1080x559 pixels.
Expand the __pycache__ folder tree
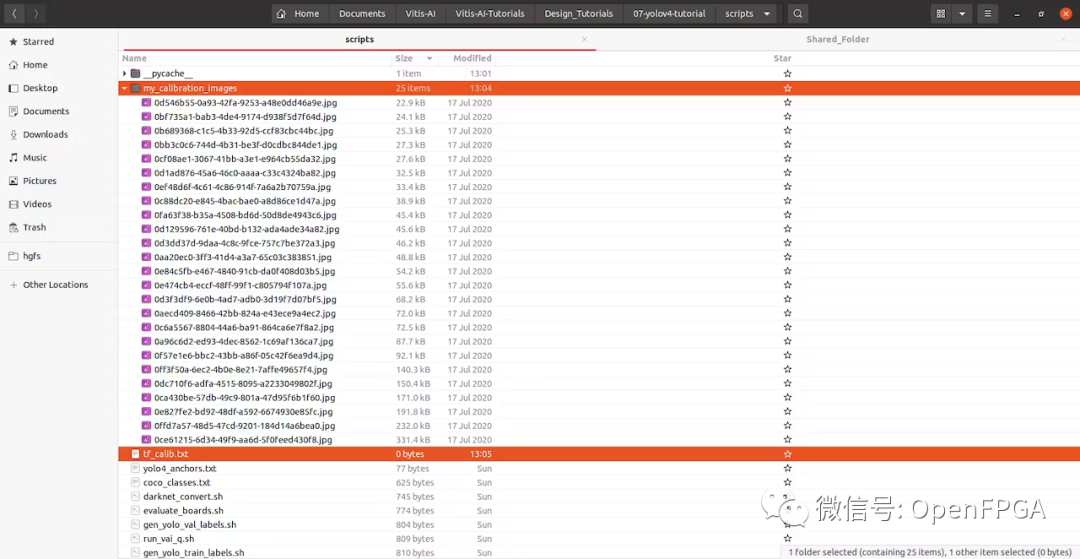[125, 74]
